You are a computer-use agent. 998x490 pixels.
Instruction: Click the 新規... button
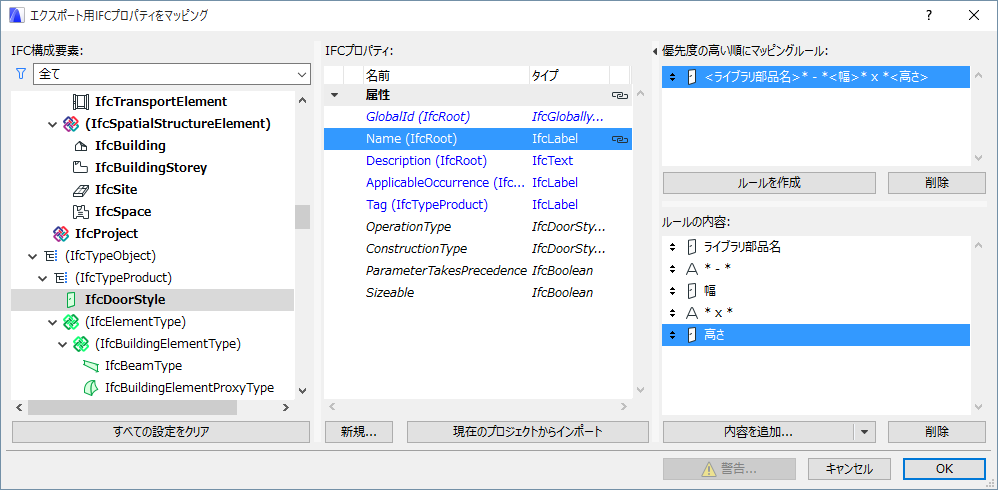point(358,432)
